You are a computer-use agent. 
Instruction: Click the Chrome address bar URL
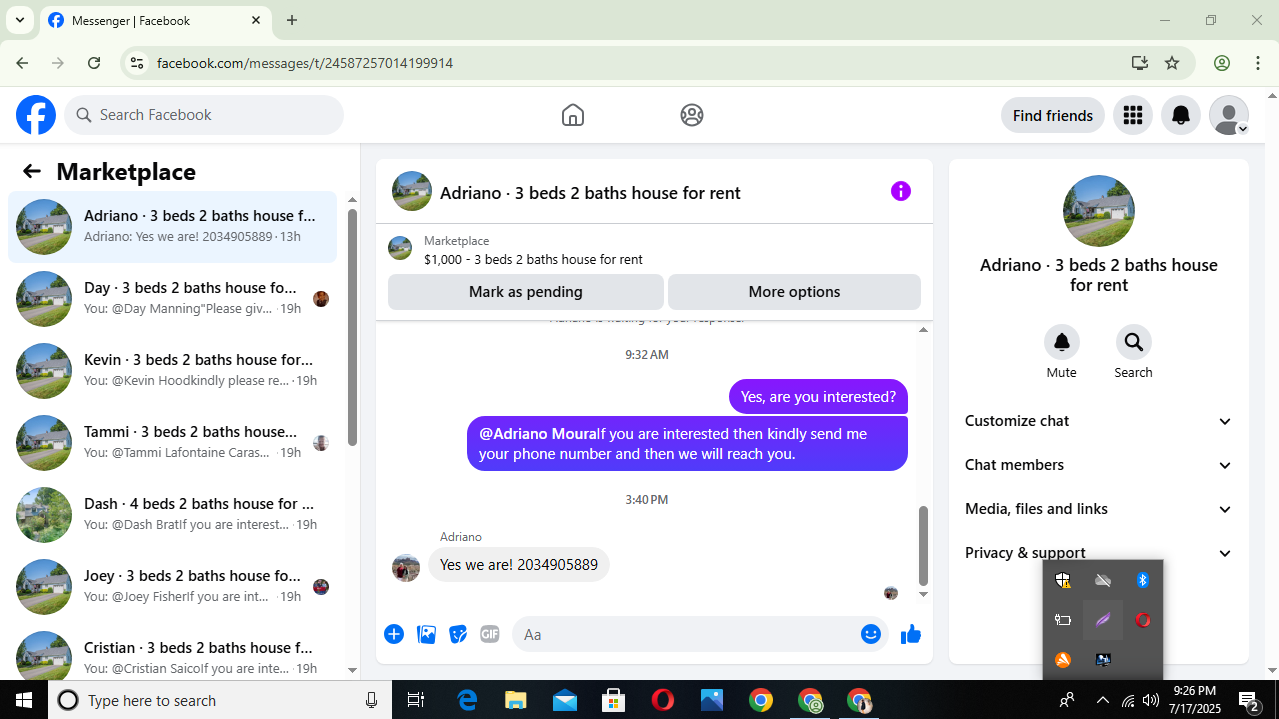click(305, 63)
